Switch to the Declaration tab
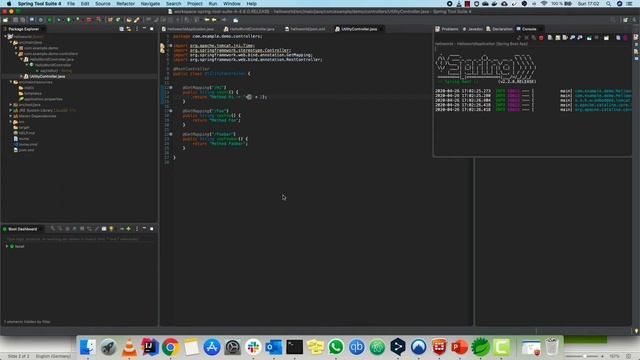Viewport: 640px width, 360px height. [502, 29]
